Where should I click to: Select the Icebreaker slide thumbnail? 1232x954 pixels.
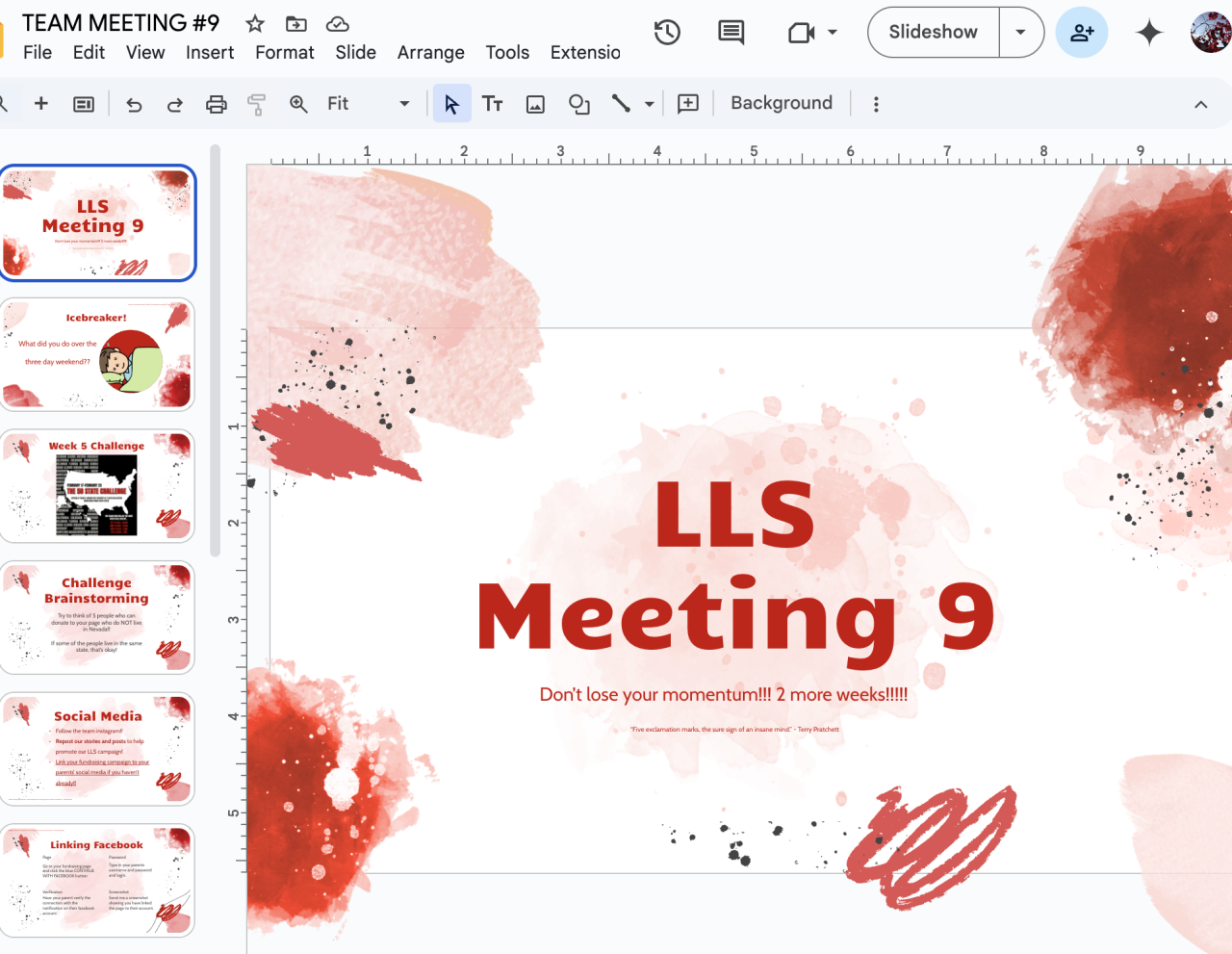tap(97, 354)
